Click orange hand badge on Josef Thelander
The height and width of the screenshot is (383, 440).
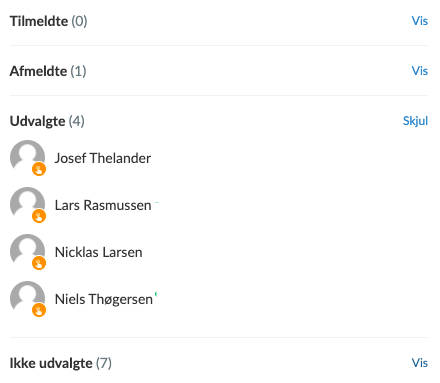coord(39,169)
